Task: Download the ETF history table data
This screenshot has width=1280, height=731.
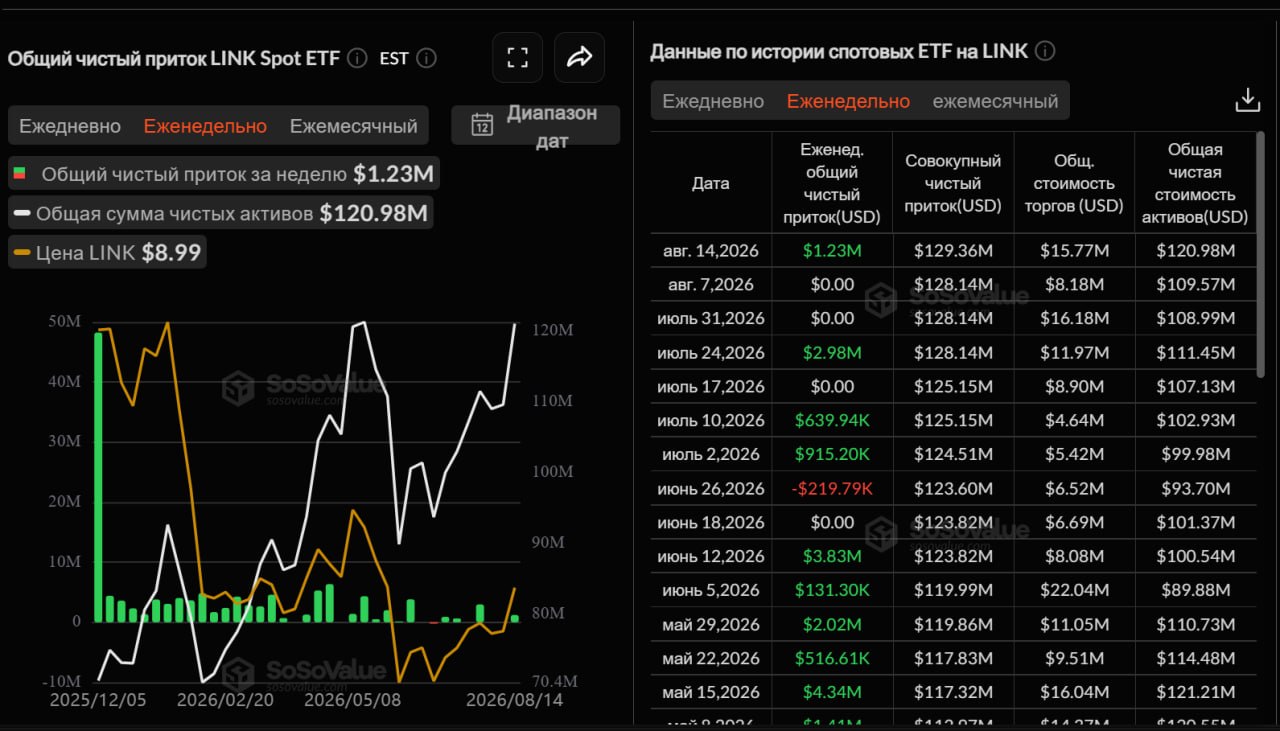Action: coord(1248,100)
